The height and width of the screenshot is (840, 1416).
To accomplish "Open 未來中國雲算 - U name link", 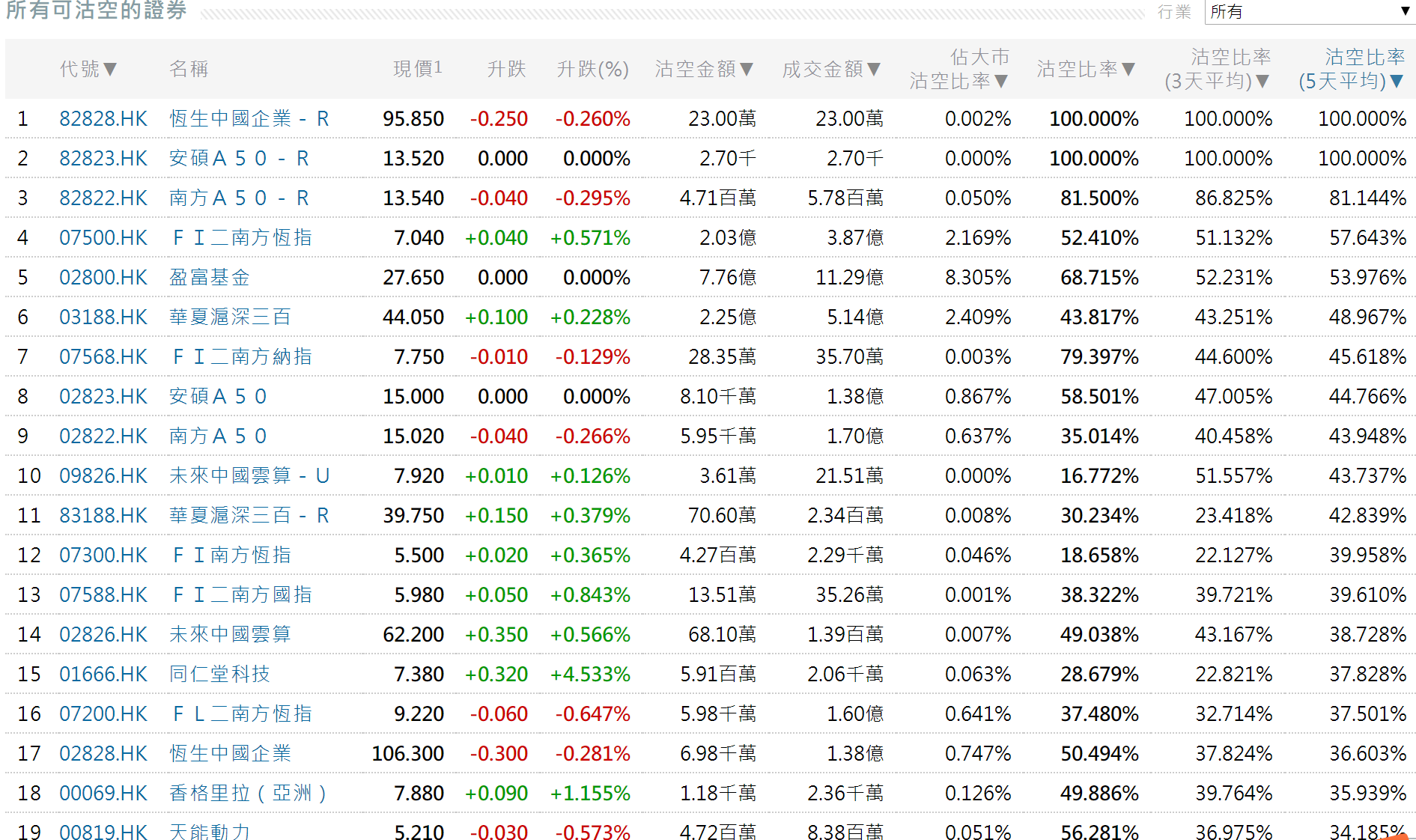I will pyautogui.click(x=249, y=476).
